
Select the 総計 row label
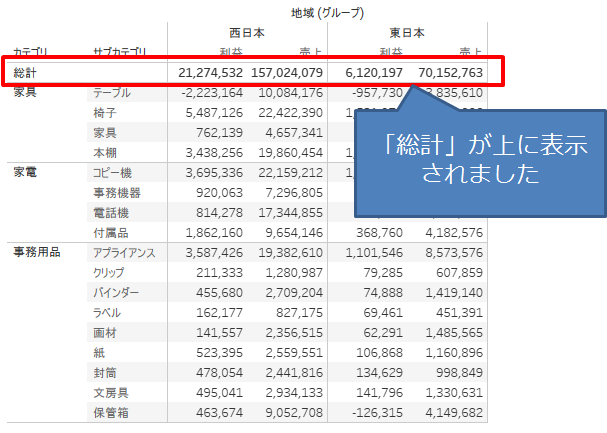tap(27, 73)
